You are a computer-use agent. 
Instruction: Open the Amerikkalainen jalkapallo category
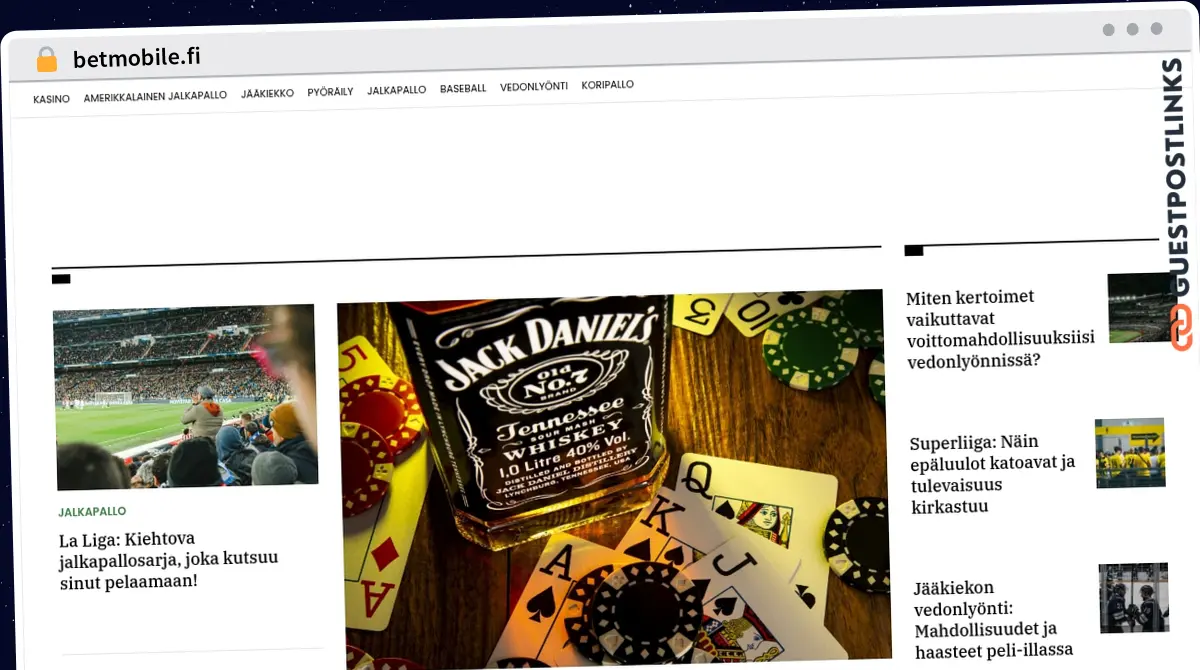coord(155,96)
